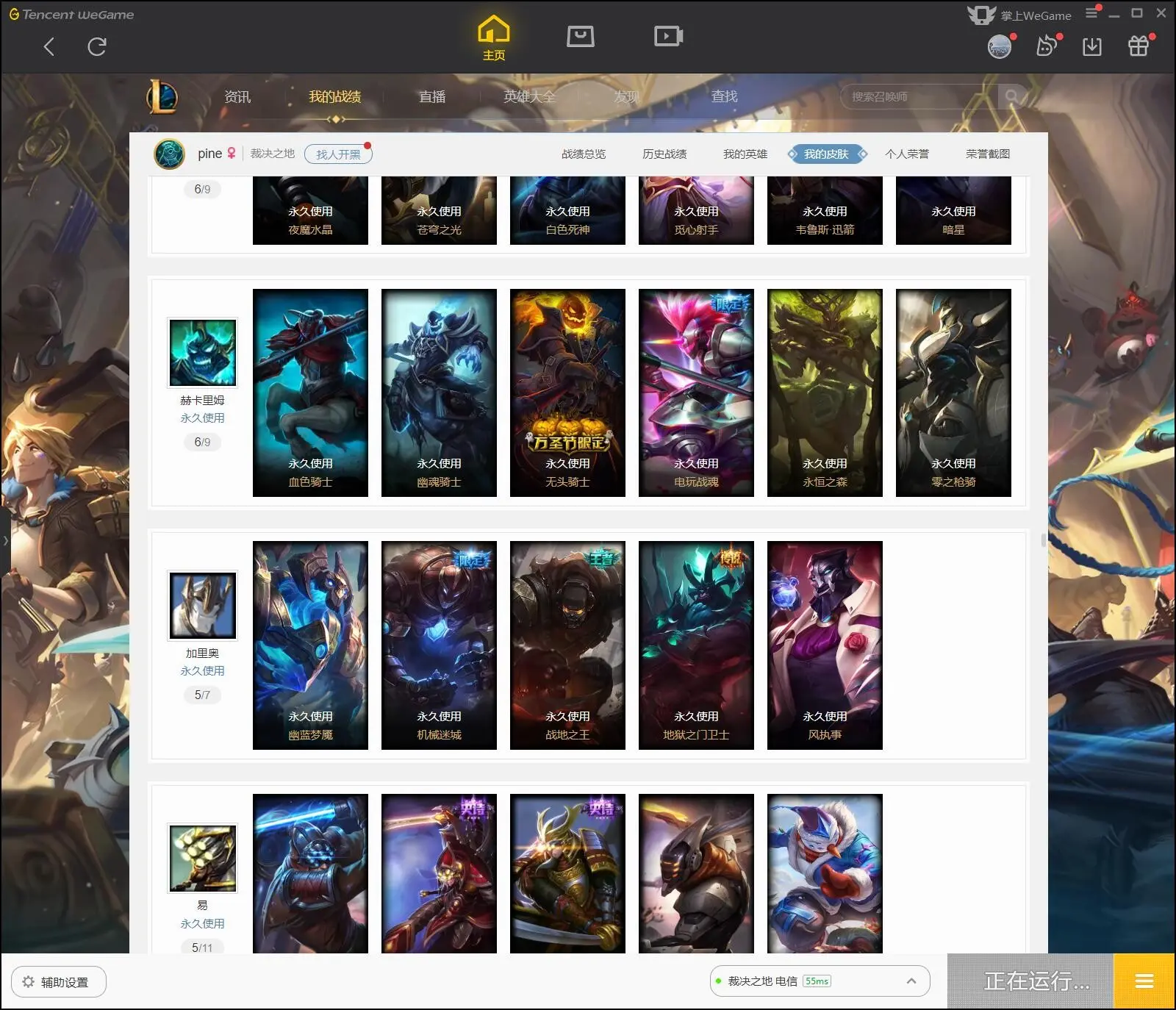Click the user avatar in top bar
Image resolution: width=1176 pixels, height=1010 pixels.
pos(1000,47)
